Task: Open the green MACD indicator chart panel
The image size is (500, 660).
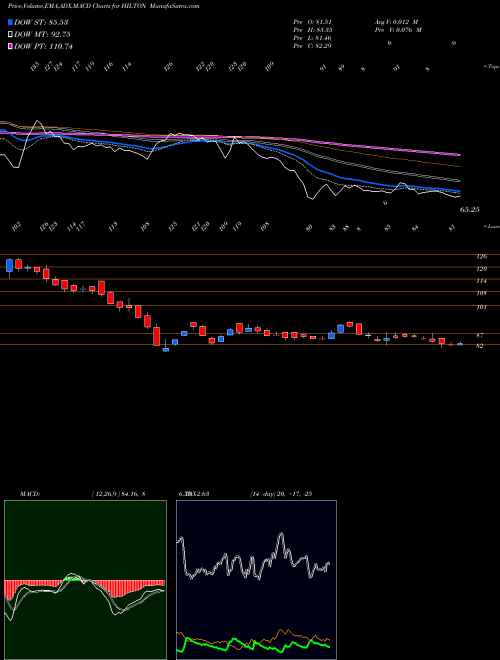Action: pyautogui.click(x=85, y=580)
